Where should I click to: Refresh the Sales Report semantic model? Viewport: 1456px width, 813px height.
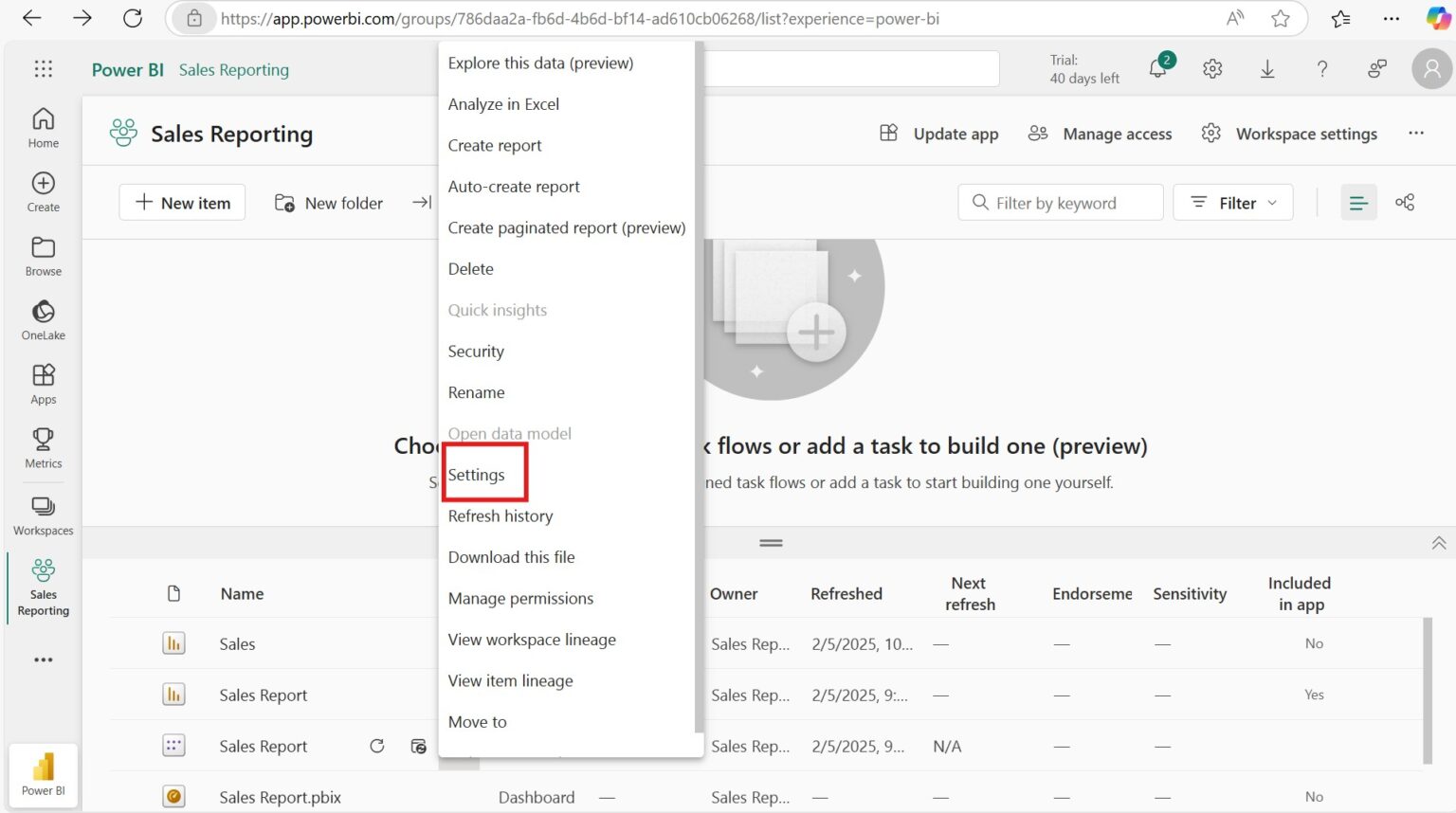tap(377, 746)
